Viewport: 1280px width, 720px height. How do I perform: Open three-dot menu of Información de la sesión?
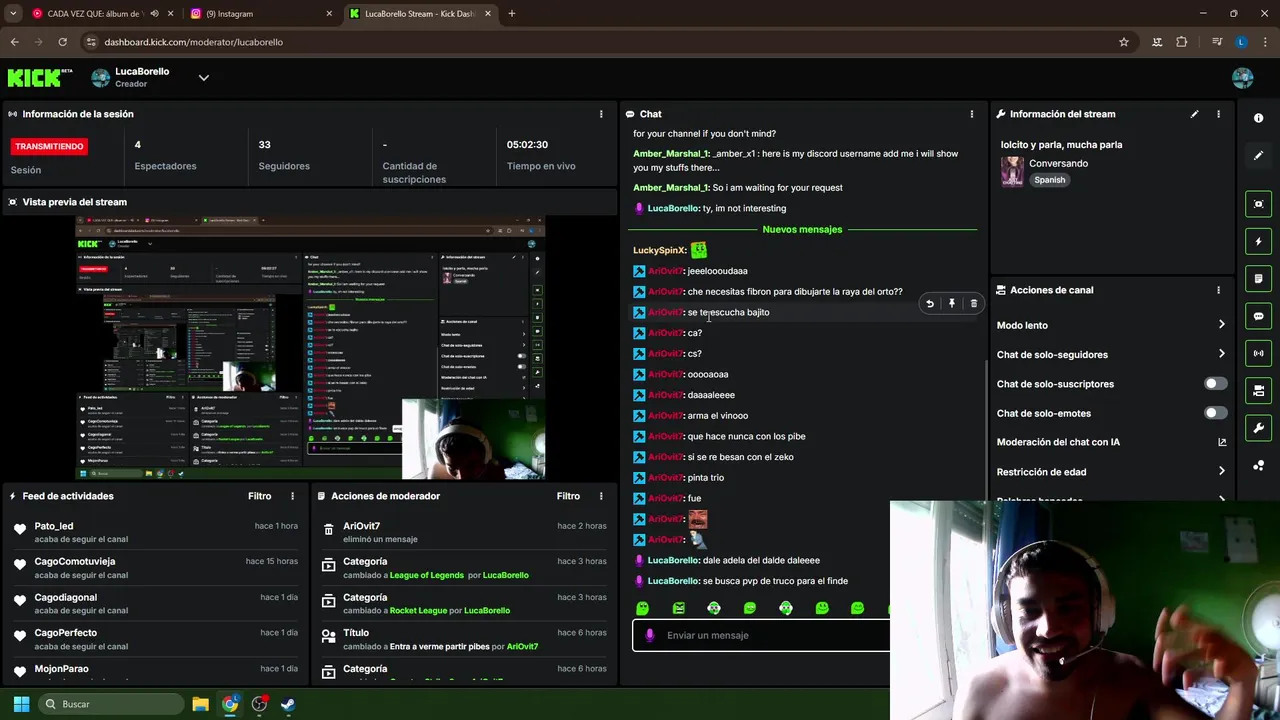[x=601, y=114]
